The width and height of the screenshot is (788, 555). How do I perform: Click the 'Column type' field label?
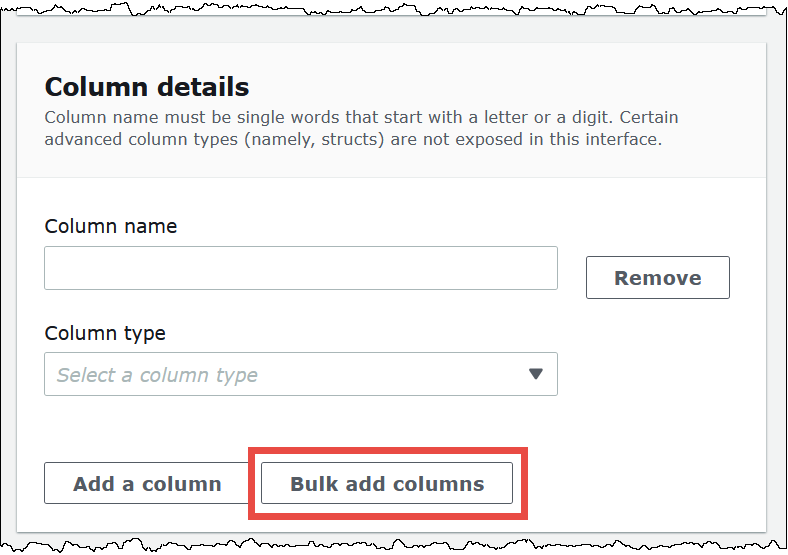click(105, 333)
